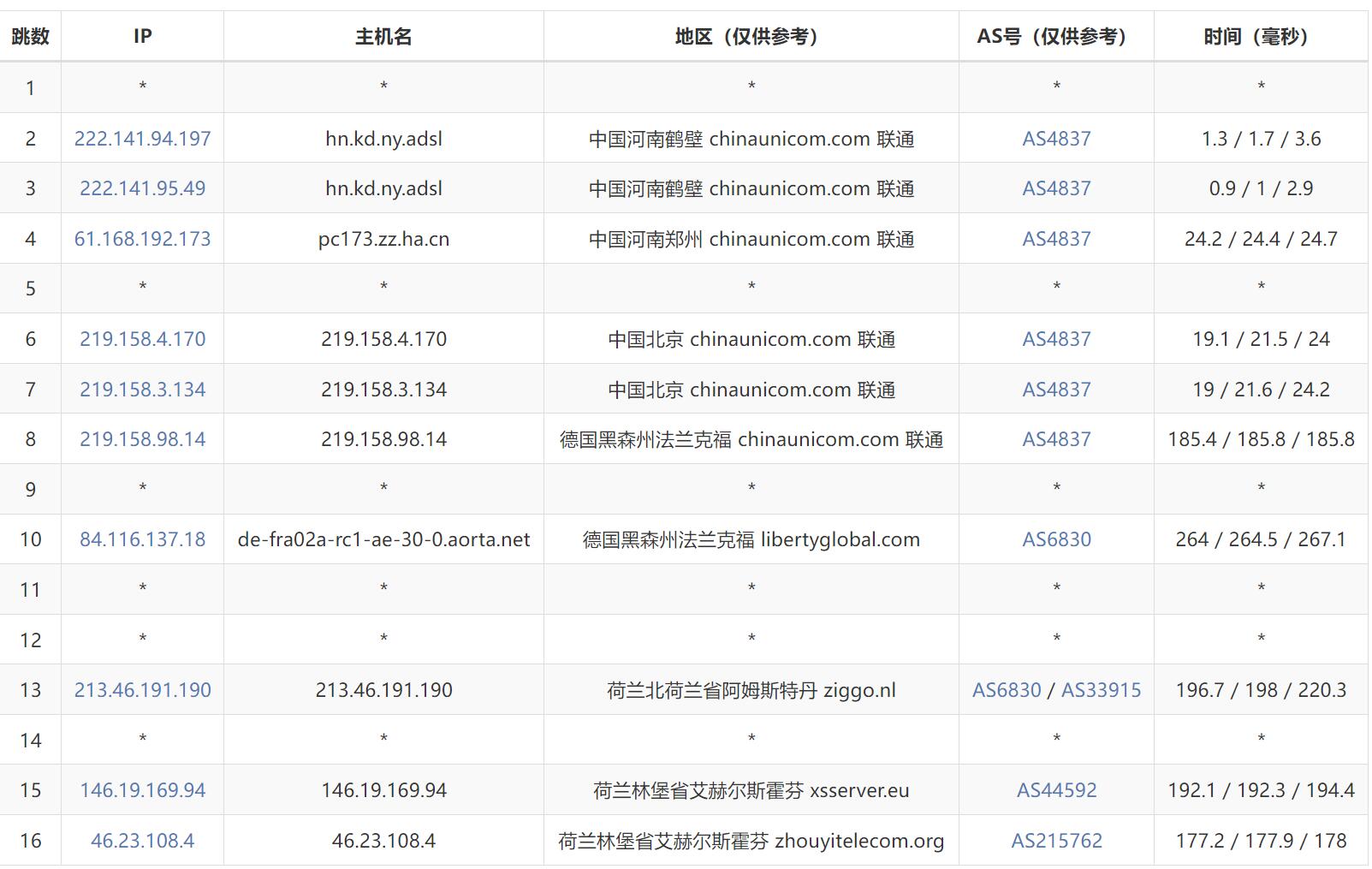Open AS6830 link in hop 10 row
Viewport: 1372px width, 869px height.
pyautogui.click(x=1056, y=539)
